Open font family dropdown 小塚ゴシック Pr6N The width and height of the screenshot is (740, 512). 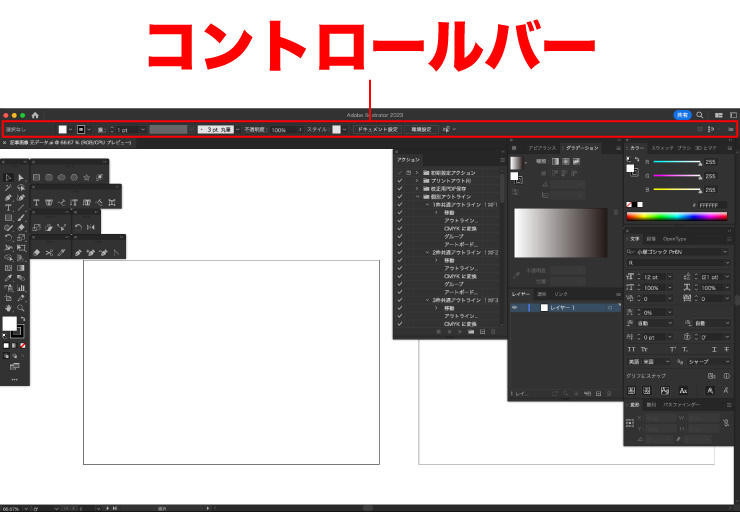coord(726,252)
